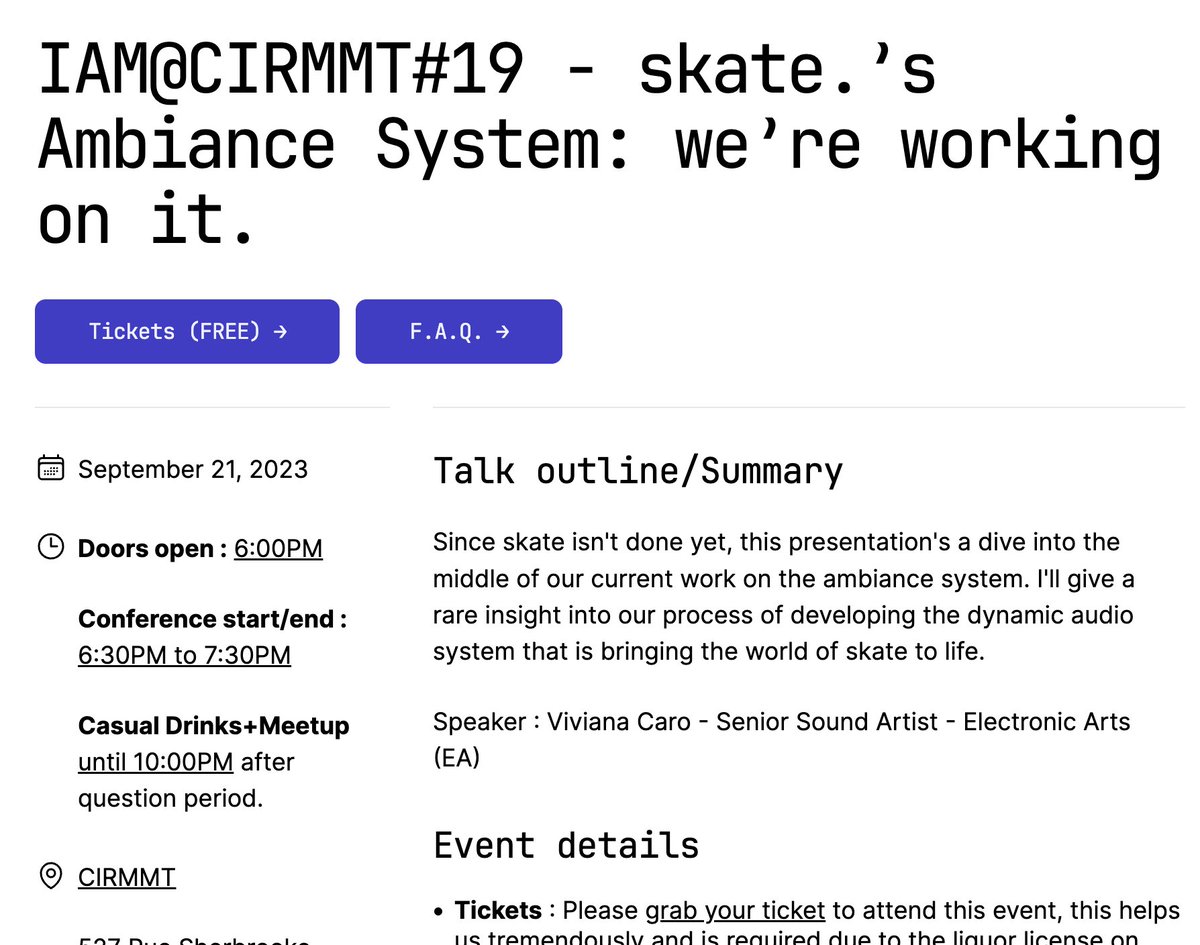
Task: Click the Doors open label
Action: point(152,549)
